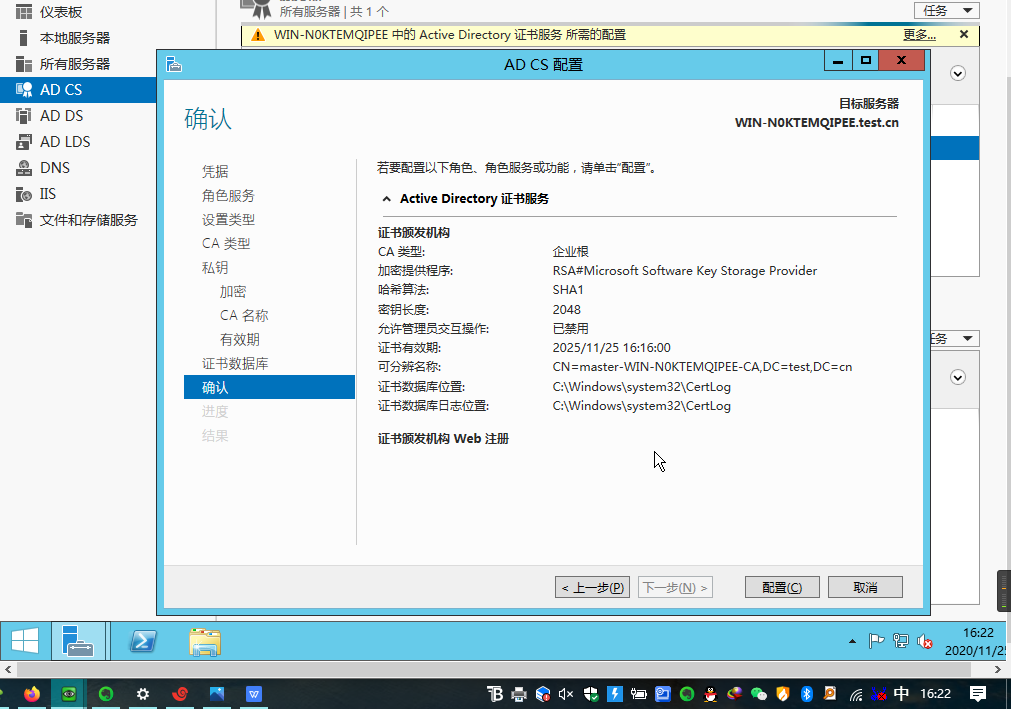Viewport: 1011px width, 709px height.
Task: Click the 配置(C) configure button
Action: 782,587
